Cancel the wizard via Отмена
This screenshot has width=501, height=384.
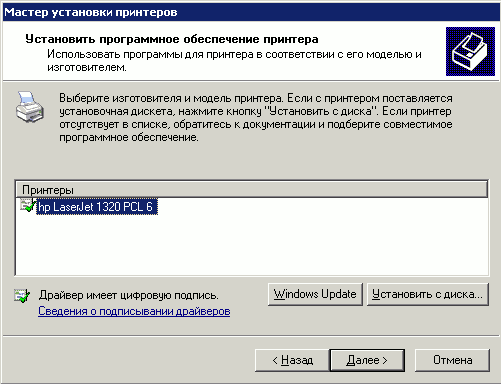tap(452, 360)
